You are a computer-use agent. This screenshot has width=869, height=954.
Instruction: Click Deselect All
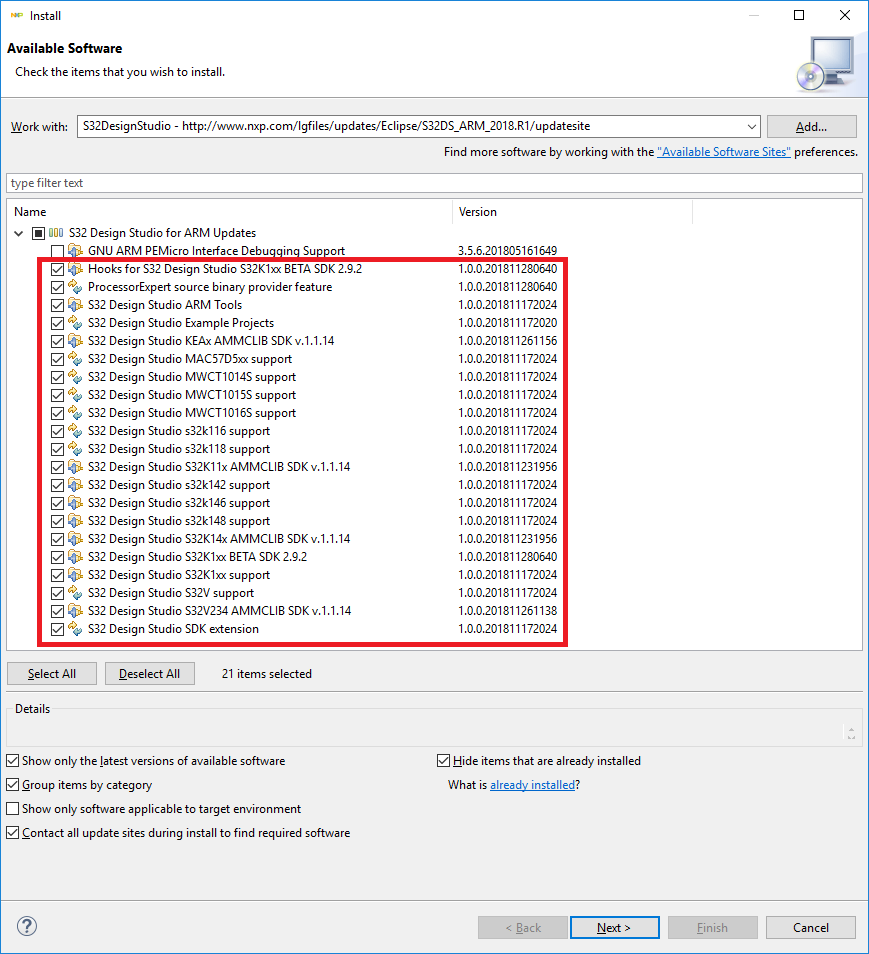click(x=150, y=674)
